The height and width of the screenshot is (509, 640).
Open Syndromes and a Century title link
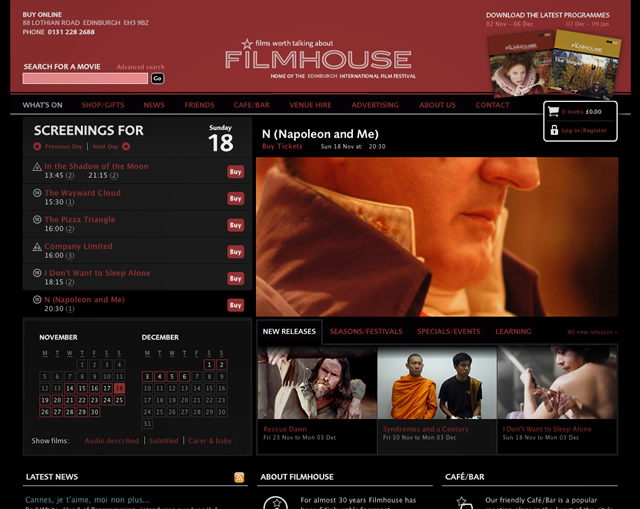(x=426, y=429)
